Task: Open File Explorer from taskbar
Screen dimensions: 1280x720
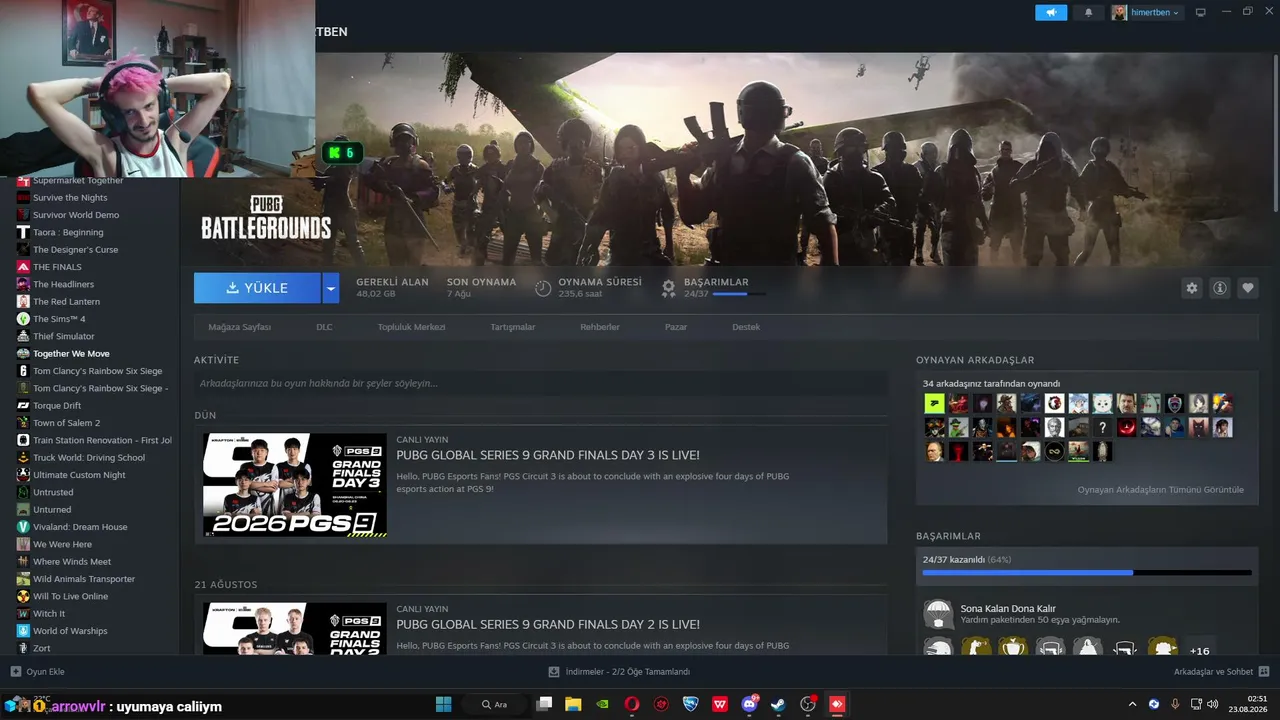Action: pos(573,704)
